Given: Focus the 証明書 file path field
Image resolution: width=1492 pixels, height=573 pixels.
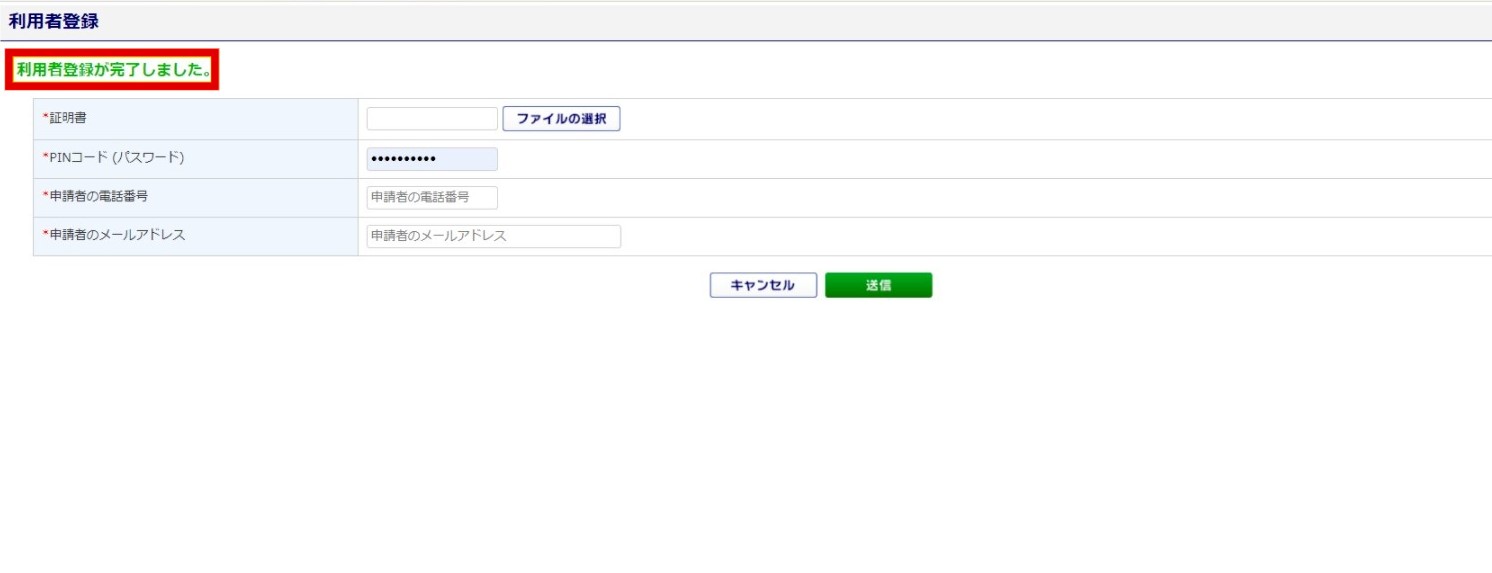Looking at the screenshot, I should (431, 119).
